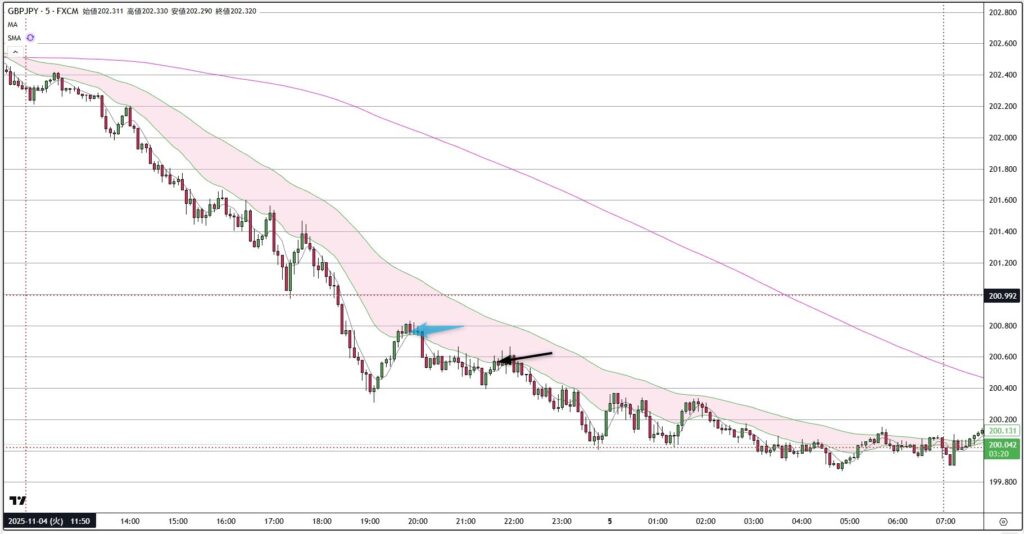Click the 01:00 time axis label

[658, 521]
